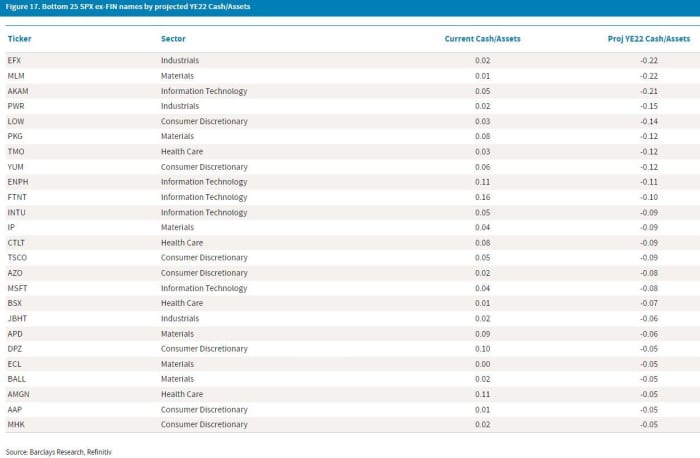Click the DPZ ticker cell

pyautogui.click(x=15, y=349)
